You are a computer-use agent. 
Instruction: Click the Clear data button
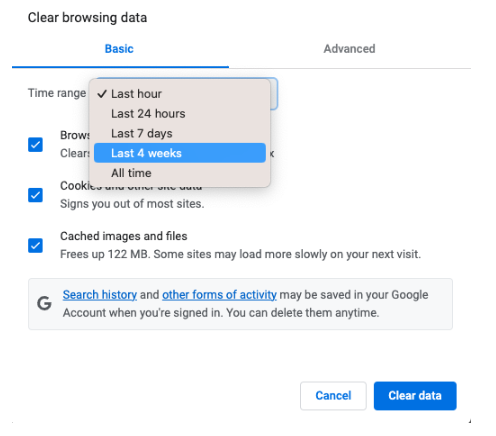point(415,396)
